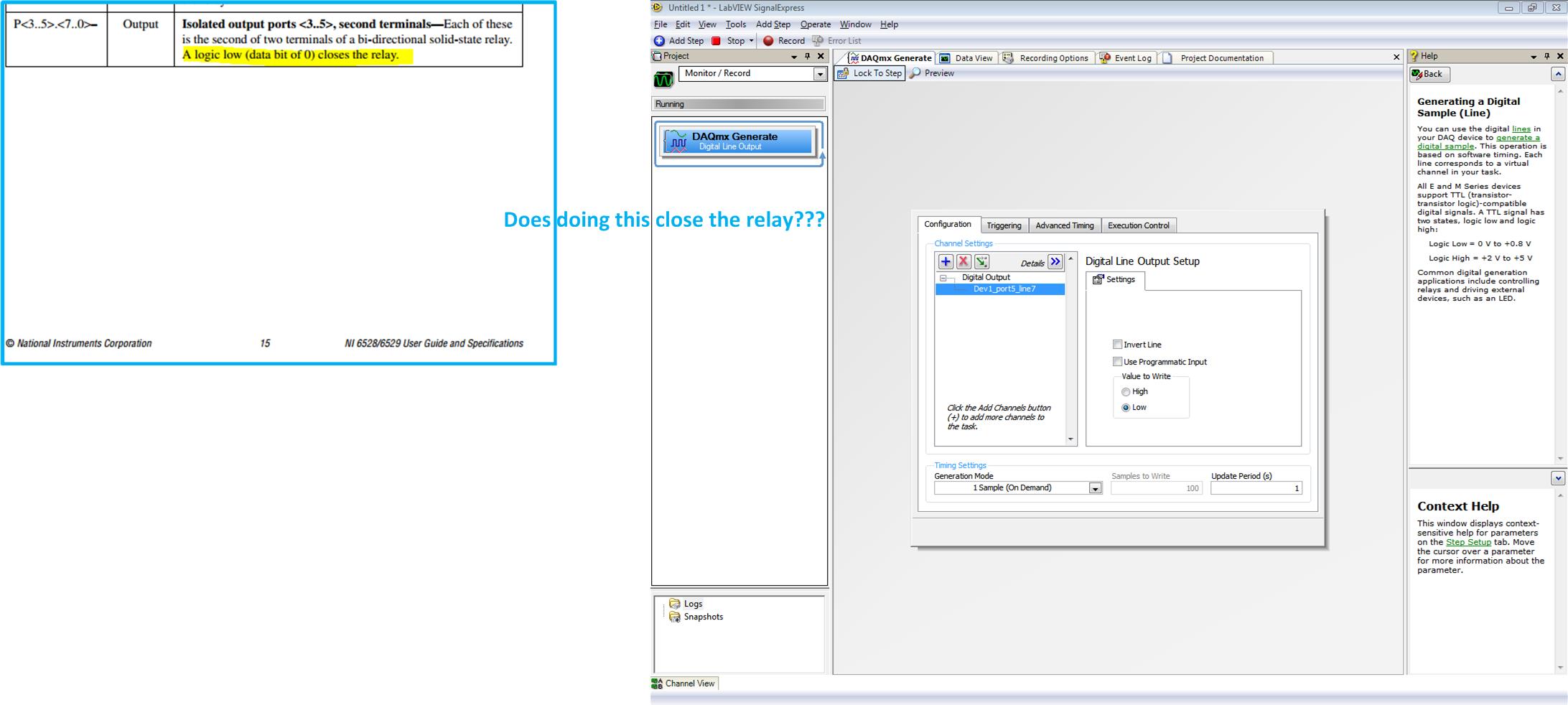Open the Add Step menu
This screenshot has height=705, width=1568.
click(773, 24)
